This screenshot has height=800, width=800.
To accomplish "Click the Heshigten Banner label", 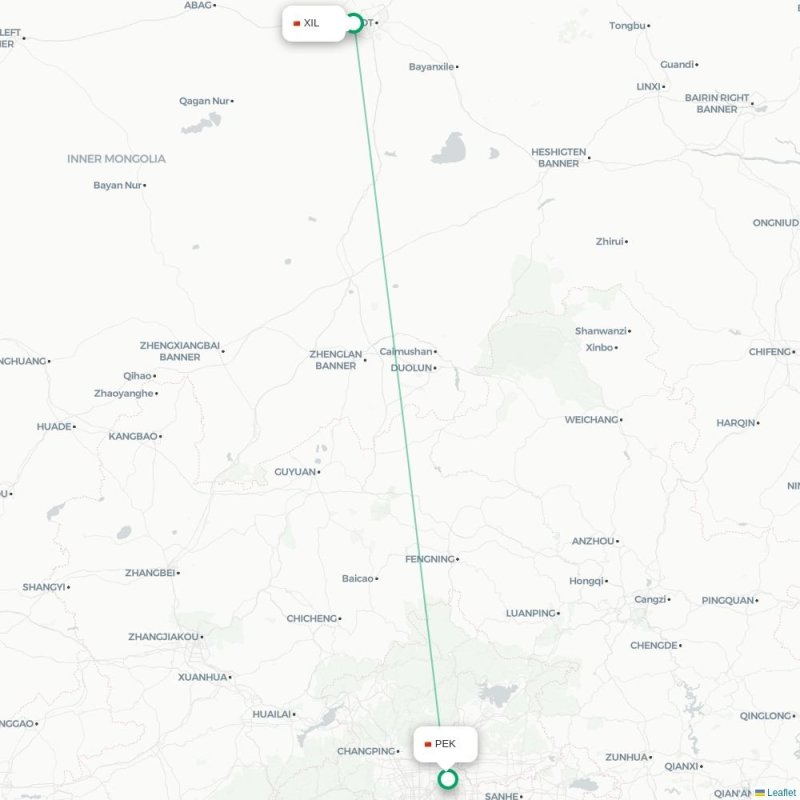I will click(559, 158).
